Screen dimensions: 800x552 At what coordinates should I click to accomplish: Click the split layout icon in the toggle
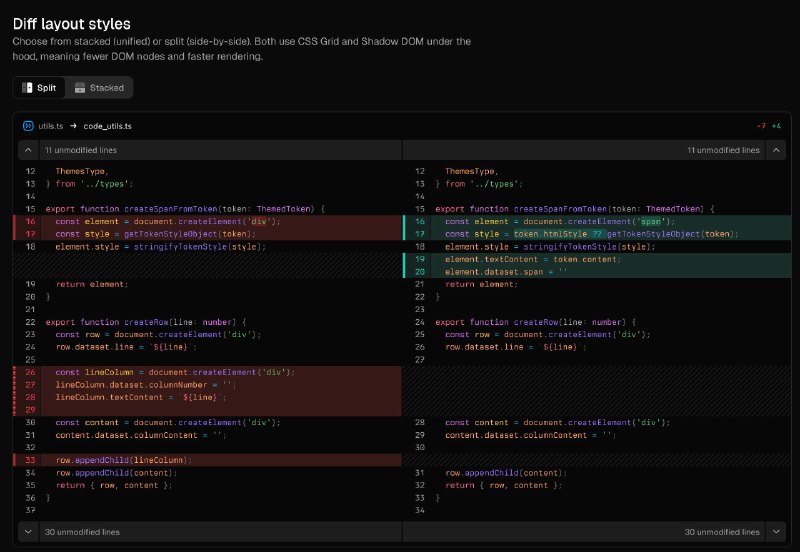(28, 88)
